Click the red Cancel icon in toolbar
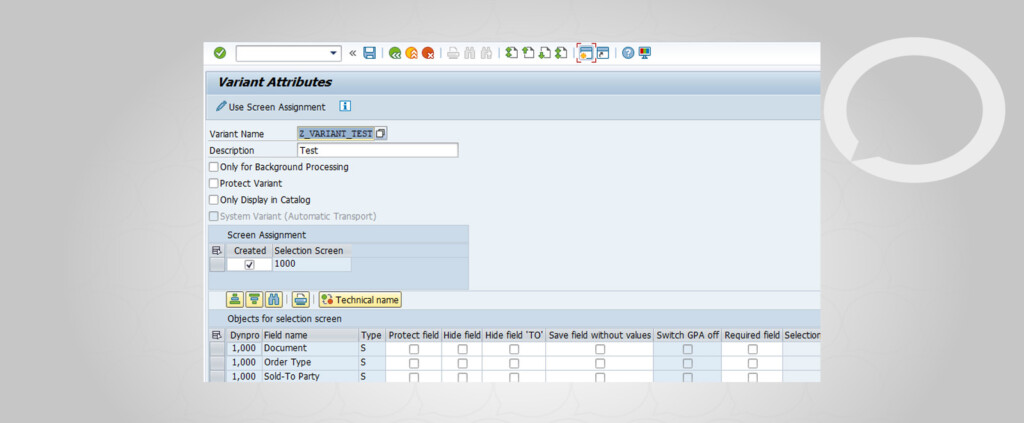Screen dimensions: 1024x423 [428, 53]
